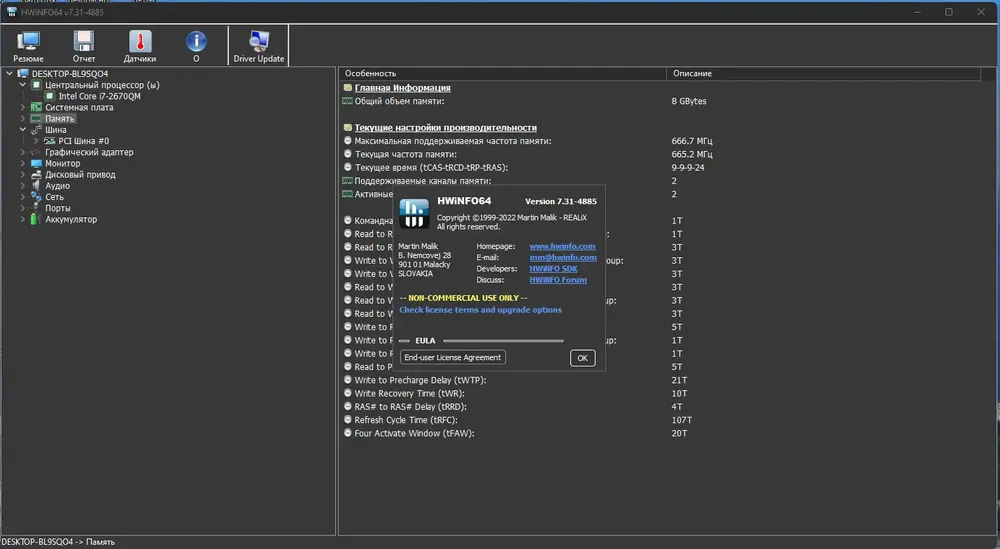Open the Датчики sensors thermometer icon

pyautogui.click(x=140, y=47)
